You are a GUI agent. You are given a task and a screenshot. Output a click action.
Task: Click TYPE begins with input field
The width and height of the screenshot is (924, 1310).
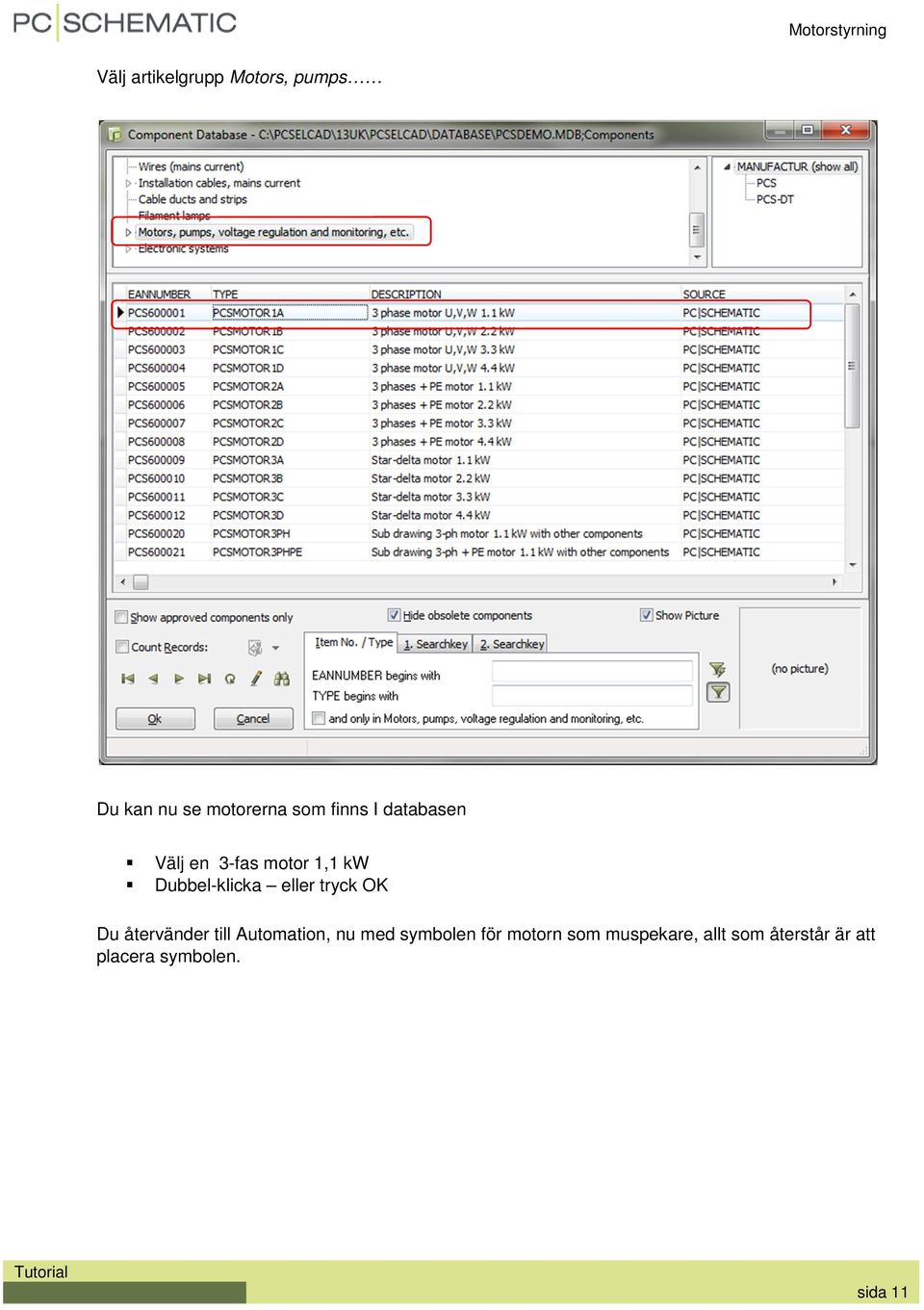coord(592,696)
